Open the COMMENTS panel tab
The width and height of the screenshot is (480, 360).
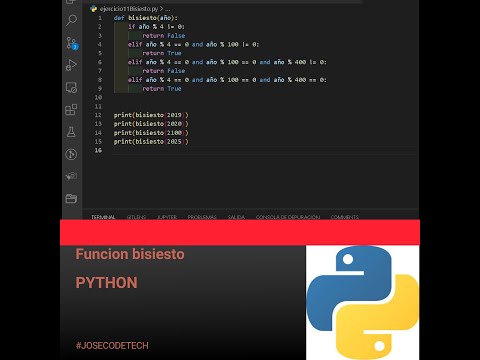pos(345,217)
